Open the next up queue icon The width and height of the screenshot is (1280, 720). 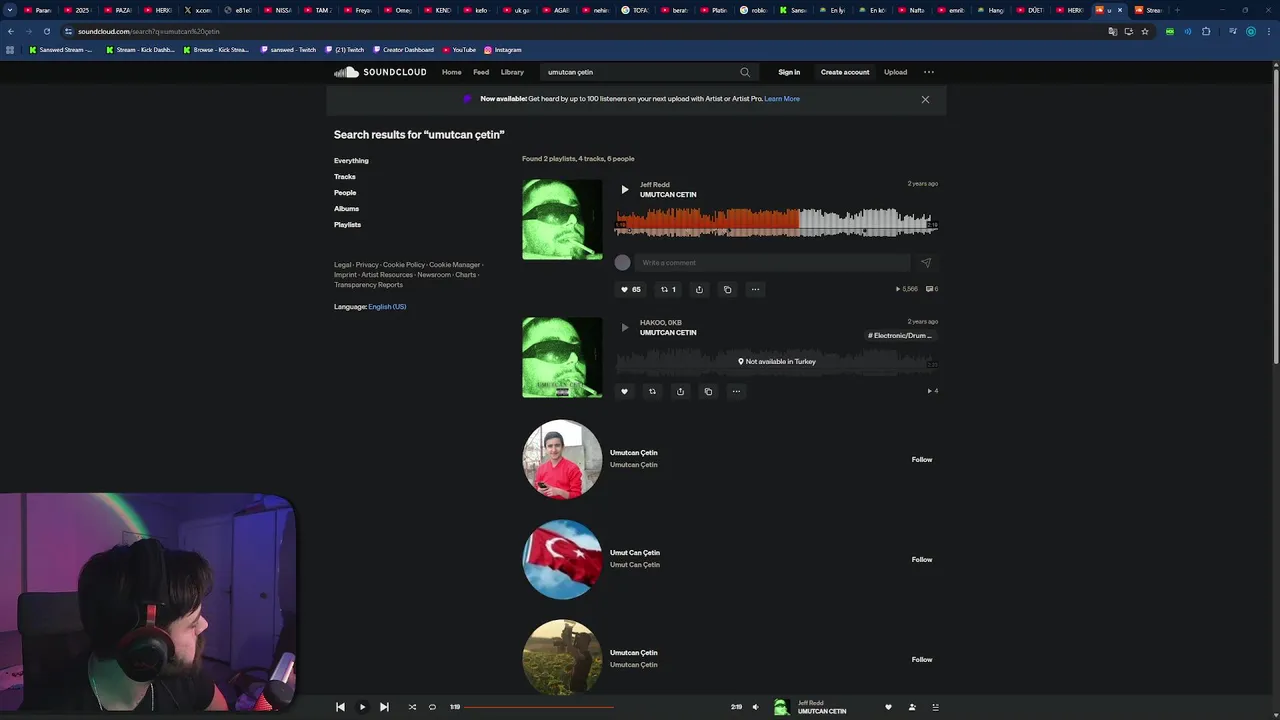click(x=935, y=707)
